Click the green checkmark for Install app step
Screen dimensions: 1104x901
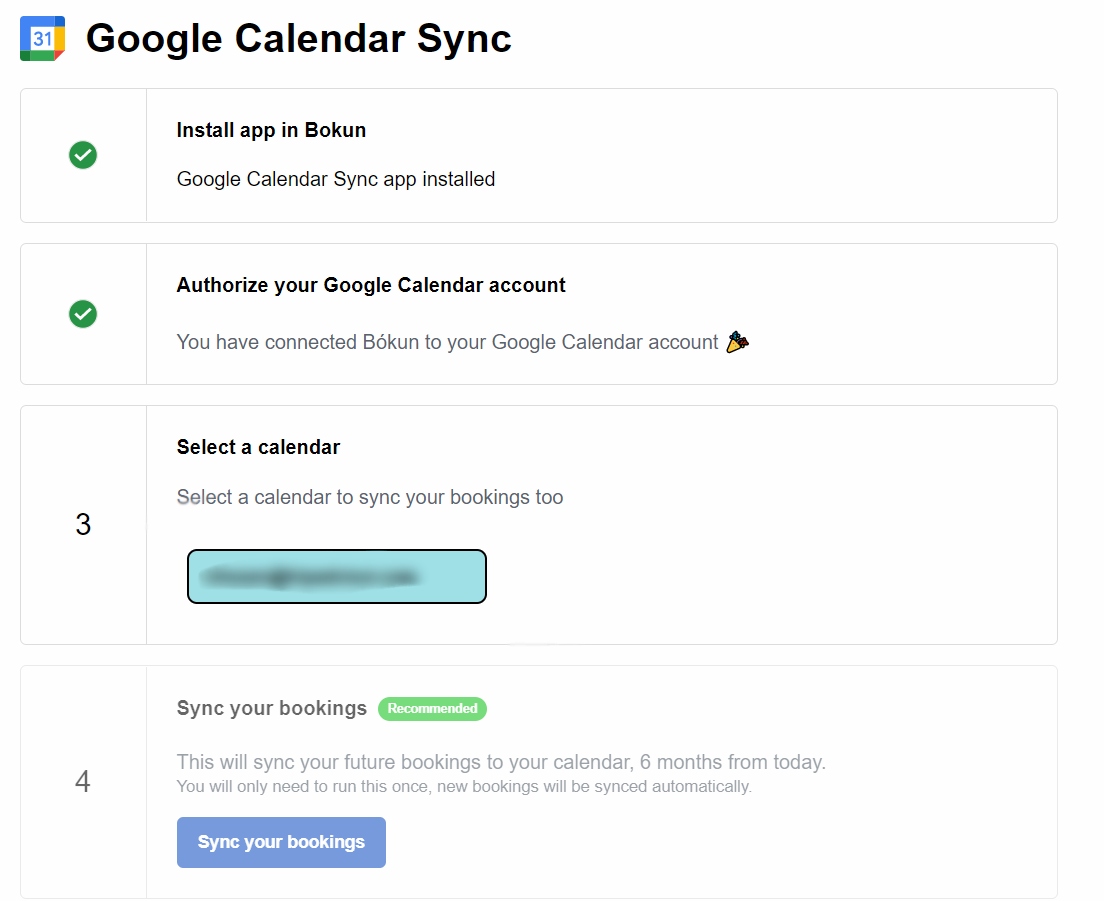click(x=83, y=155)
